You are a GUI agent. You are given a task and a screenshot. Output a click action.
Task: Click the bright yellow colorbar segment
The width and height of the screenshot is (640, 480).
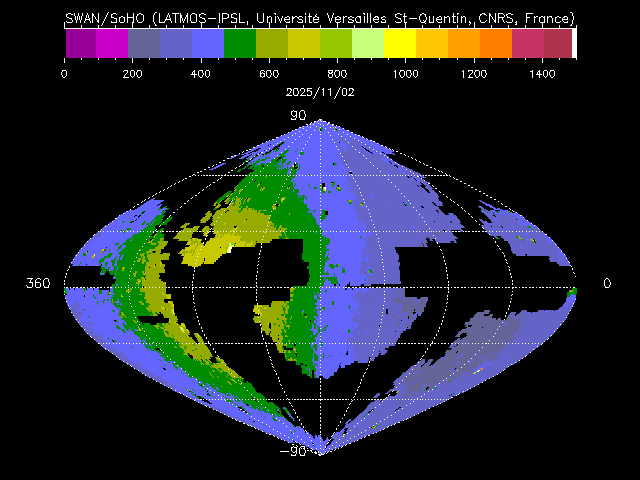point(400,43)
